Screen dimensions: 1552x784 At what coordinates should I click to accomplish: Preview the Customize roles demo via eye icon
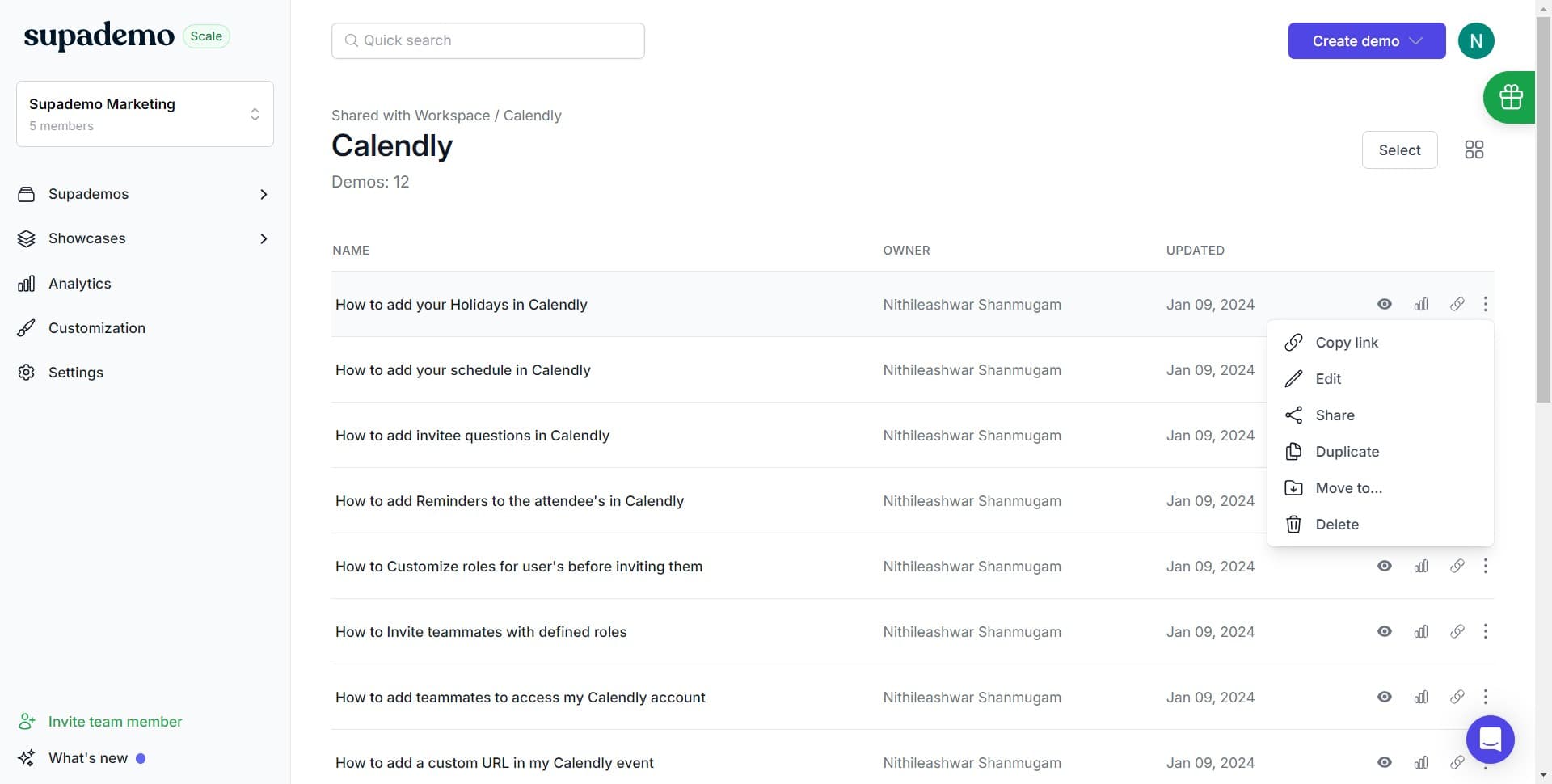point(1384,567)
